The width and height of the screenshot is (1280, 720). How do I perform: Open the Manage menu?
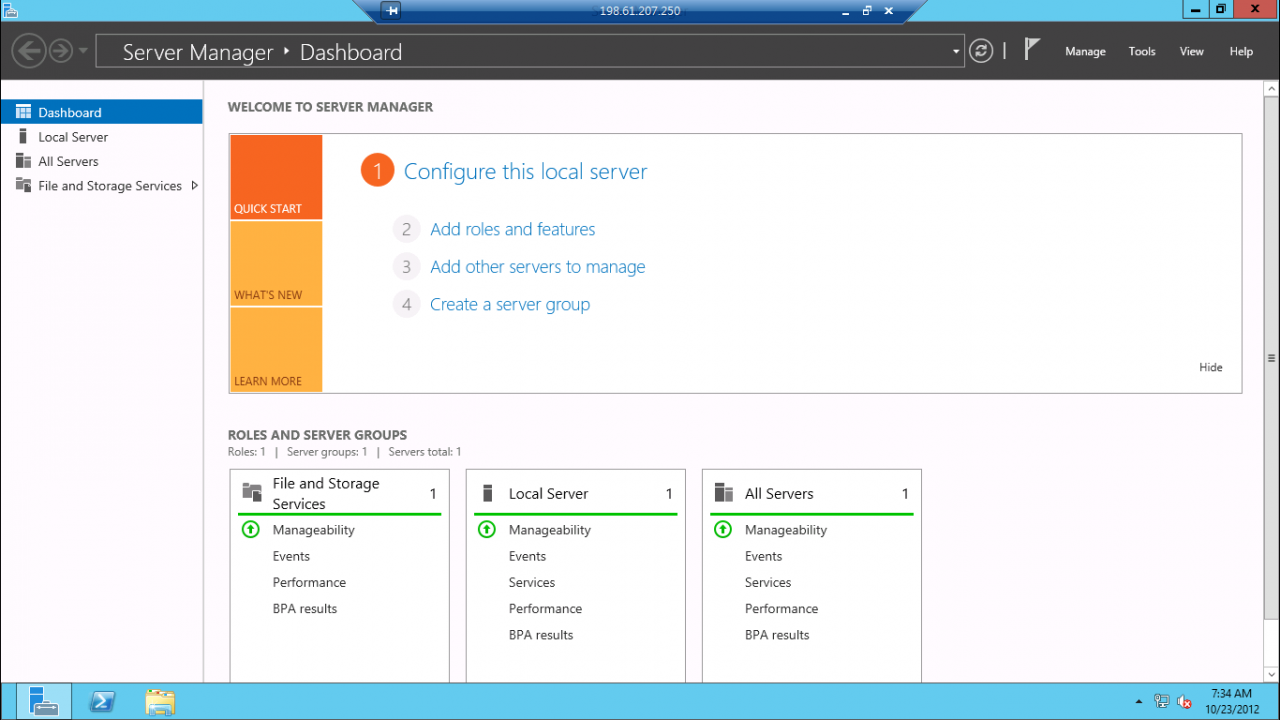click(x=1085, y=52)
